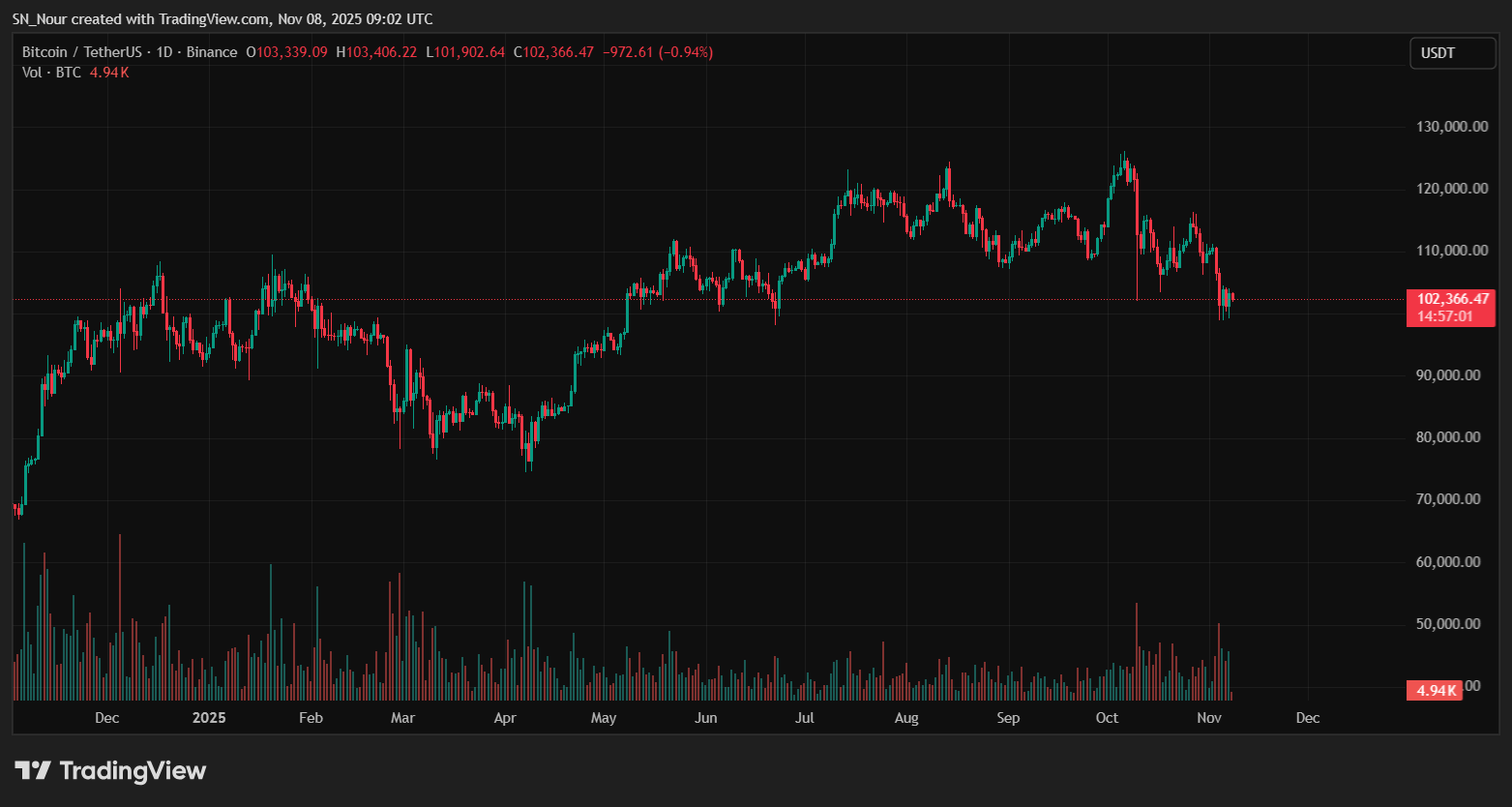This screenshot has height=807, width=1512.
Task: Click the SN_Nour TradingView.com header text
Action: (x=222, y=18)
